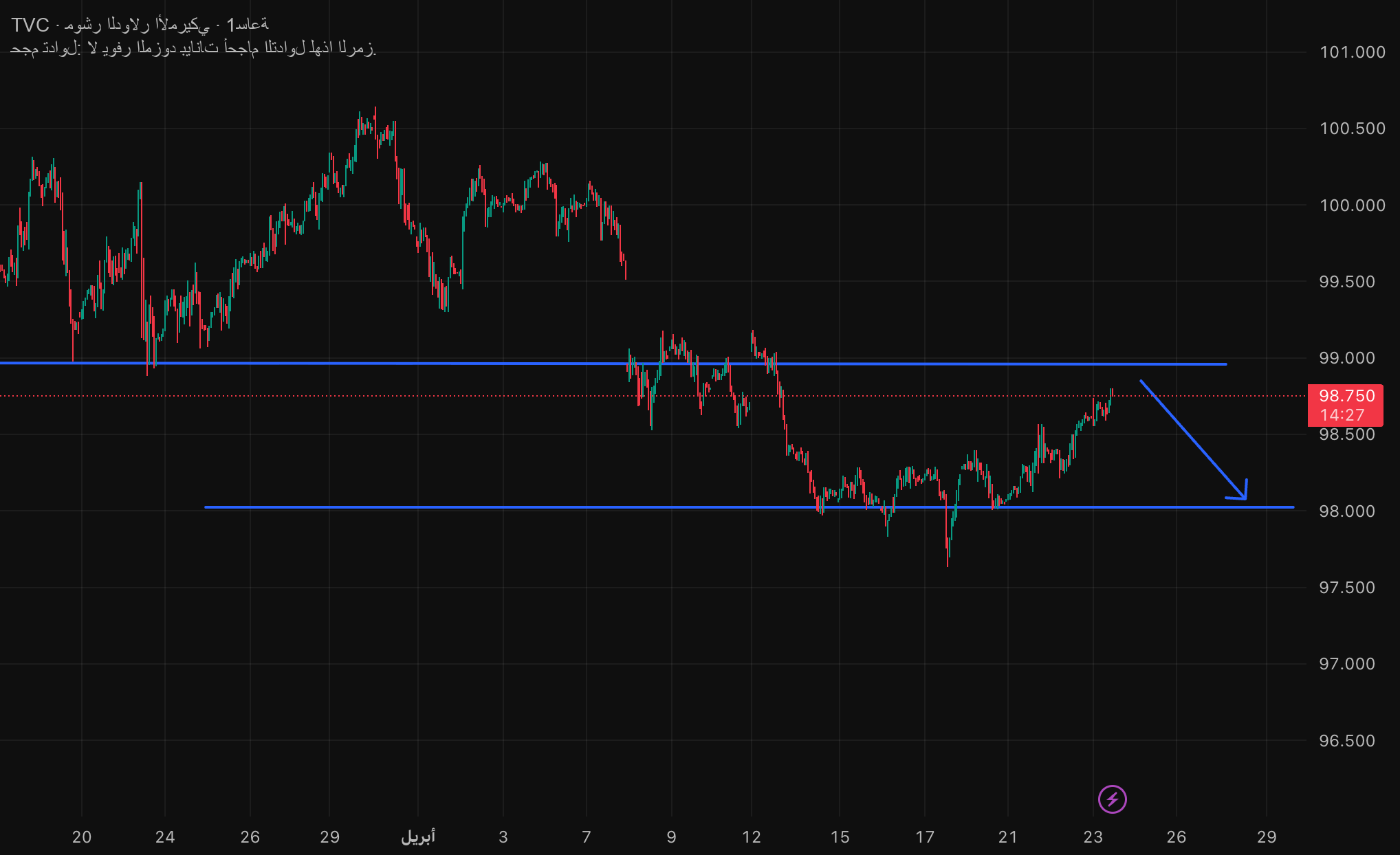Click the purple lightning bolt icon
Screen dimensions: 1400x855
click(1112, 799)
